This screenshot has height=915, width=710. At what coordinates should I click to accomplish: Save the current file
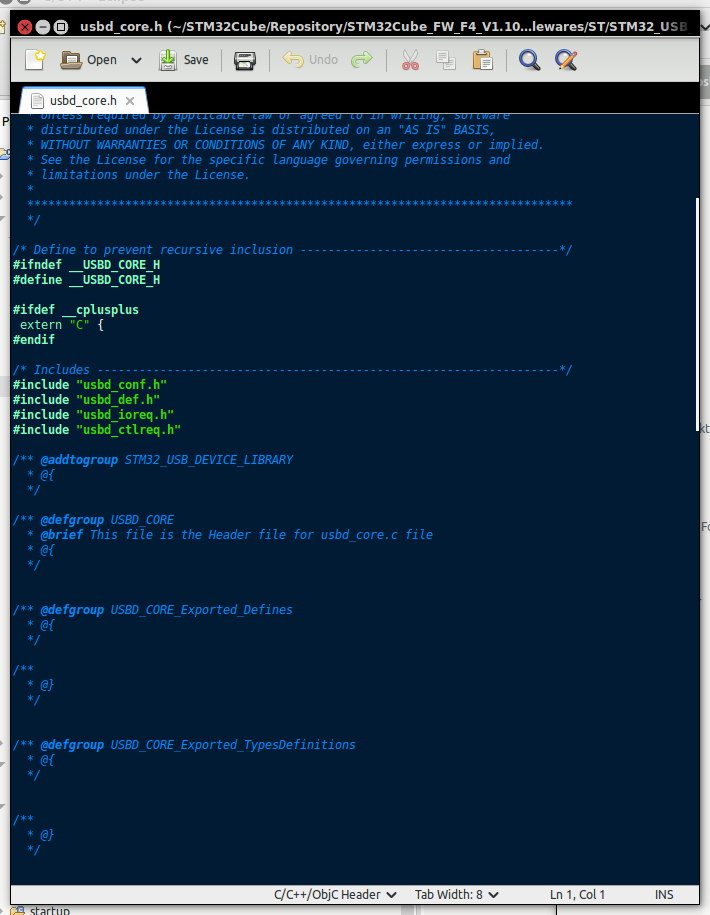(x=184, y=60)
